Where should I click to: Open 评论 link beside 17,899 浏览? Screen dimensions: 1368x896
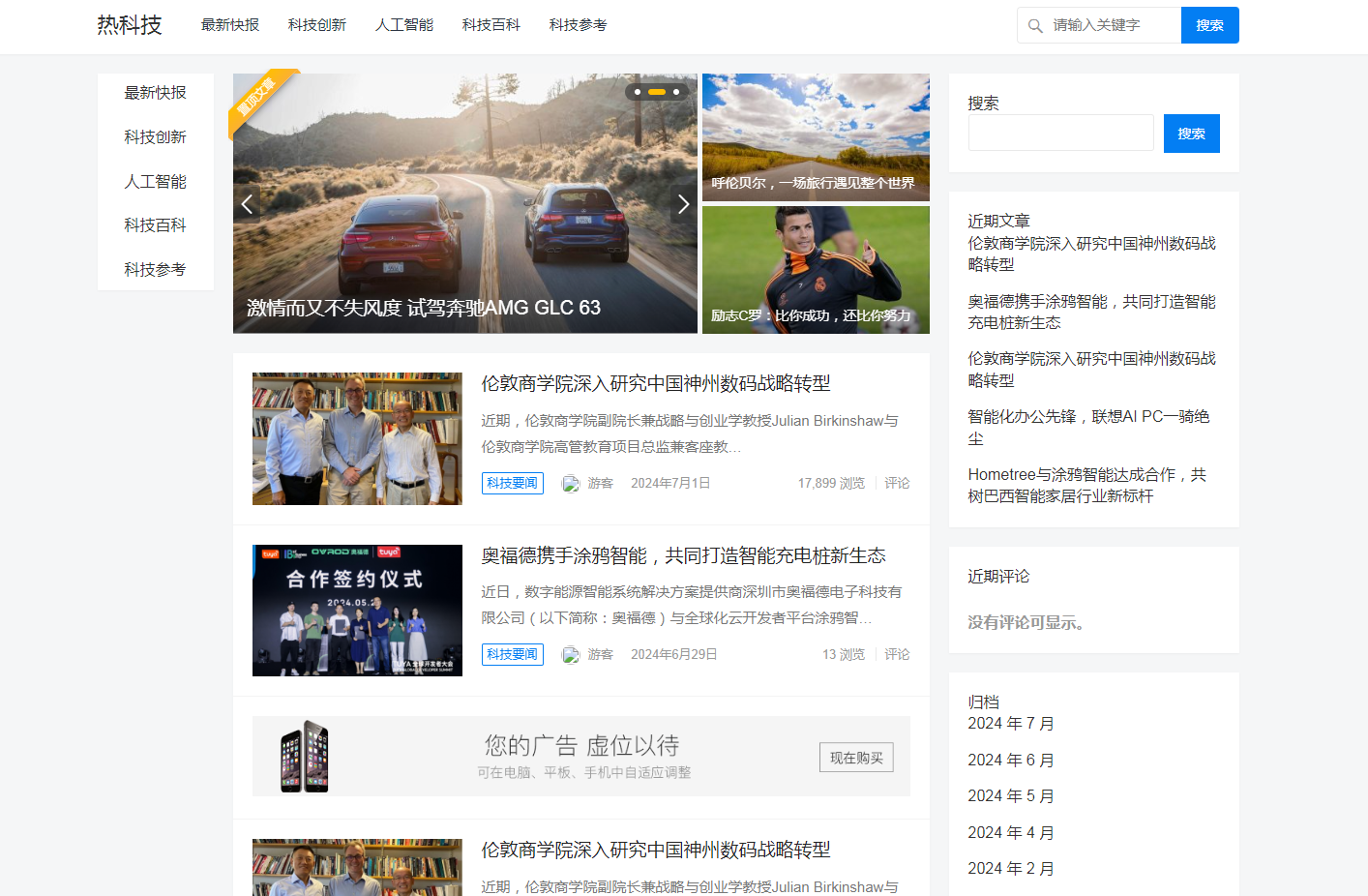click(897, 483)
